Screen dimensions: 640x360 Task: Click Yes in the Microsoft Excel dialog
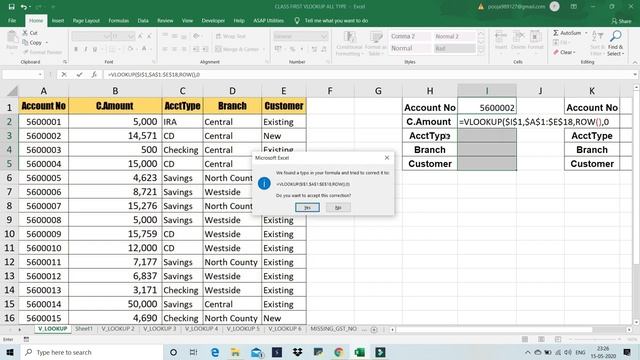[x=307, y=208]
